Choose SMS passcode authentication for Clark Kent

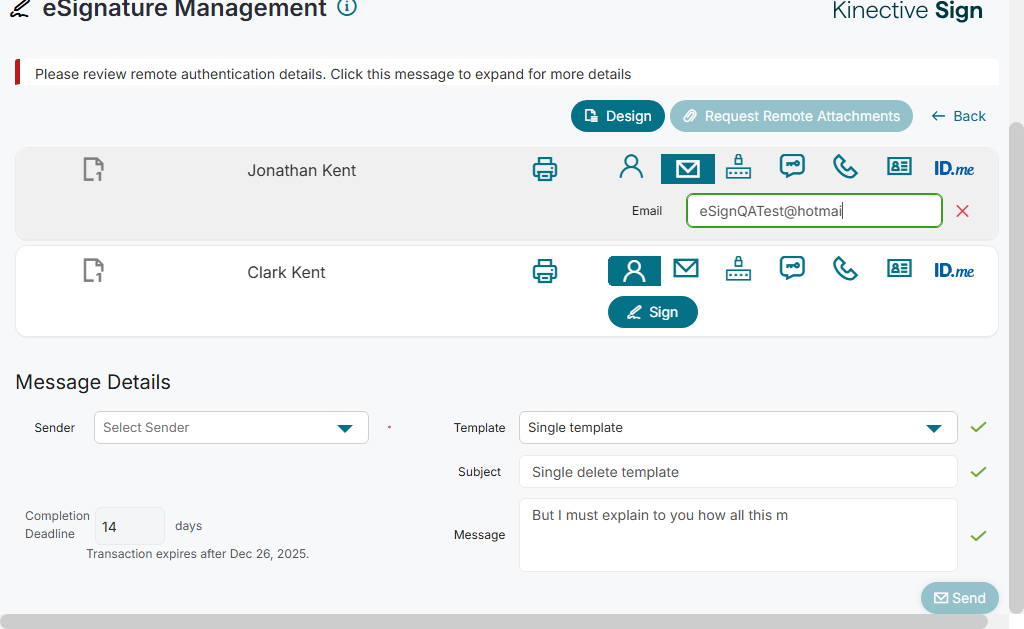[792, 268]
